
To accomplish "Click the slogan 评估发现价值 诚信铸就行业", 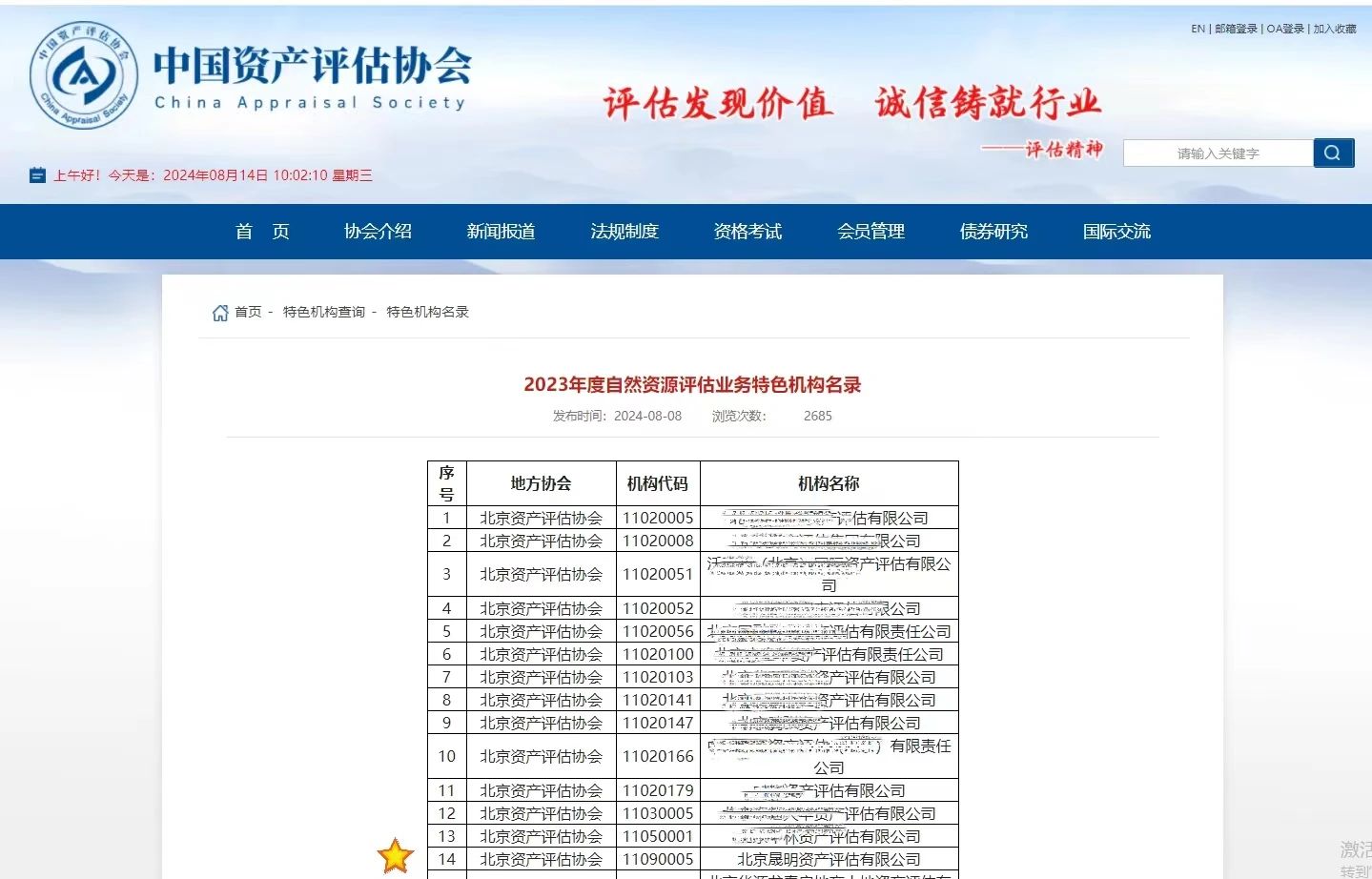I will pos(852,103).
